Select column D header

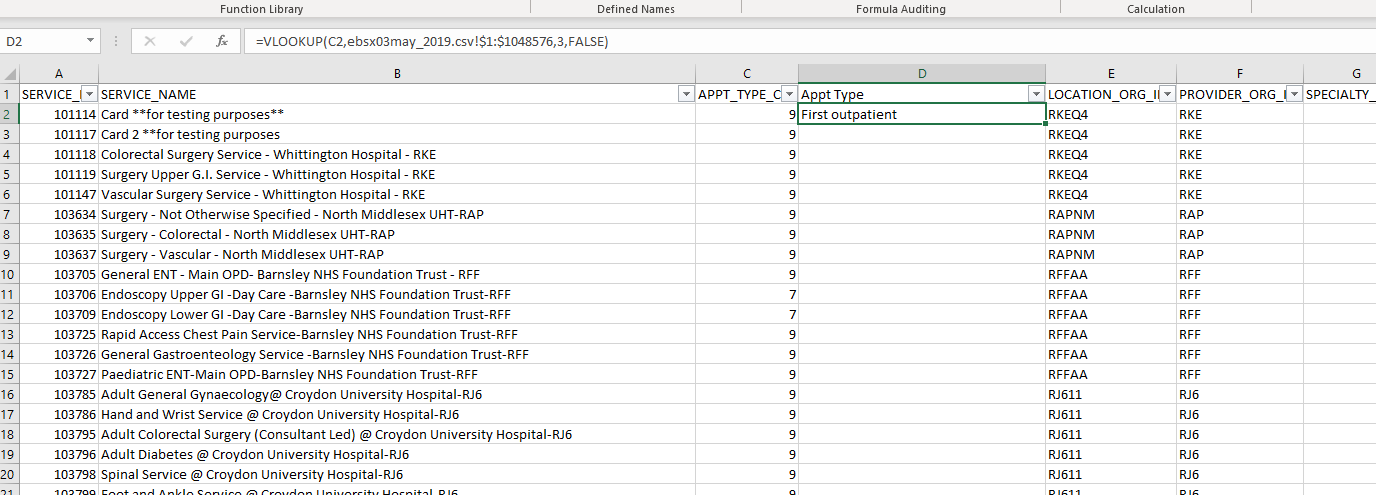[922, 74]
